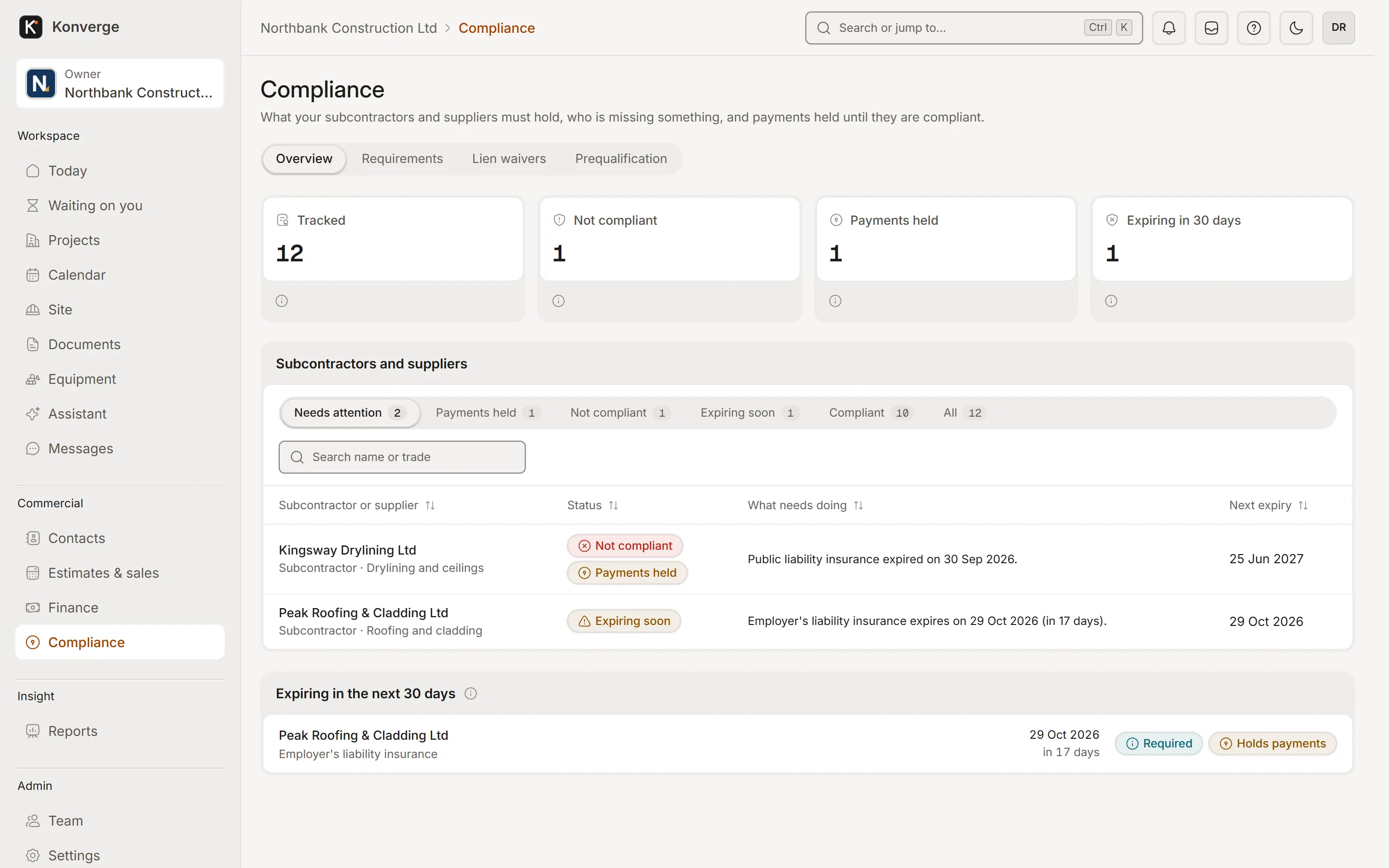Screen dimensions: 1389x868
Task: Select the Overview tab
Action: tap(304, 159)
